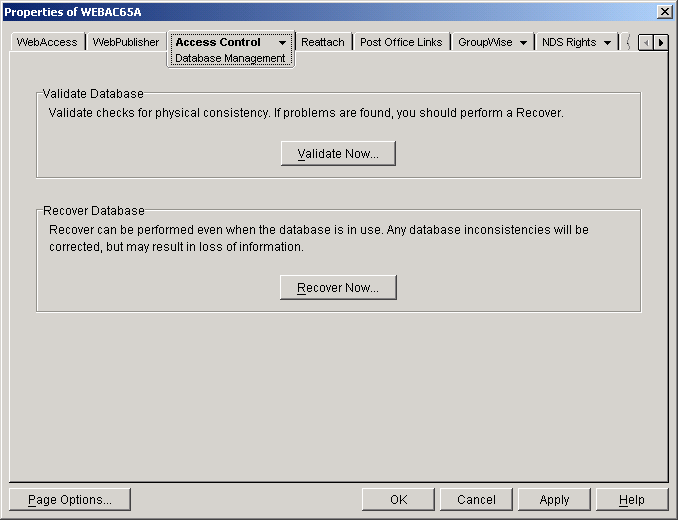Click the Properties of WEBAC65A title text
Screen dimensions: 678x520
tap(73, 12)
